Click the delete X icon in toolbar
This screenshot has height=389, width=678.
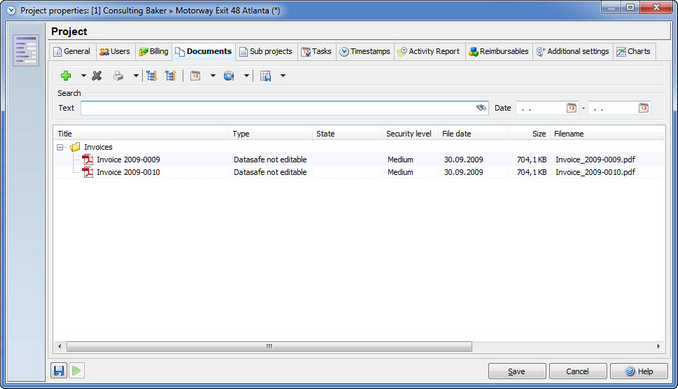(97, 76)
